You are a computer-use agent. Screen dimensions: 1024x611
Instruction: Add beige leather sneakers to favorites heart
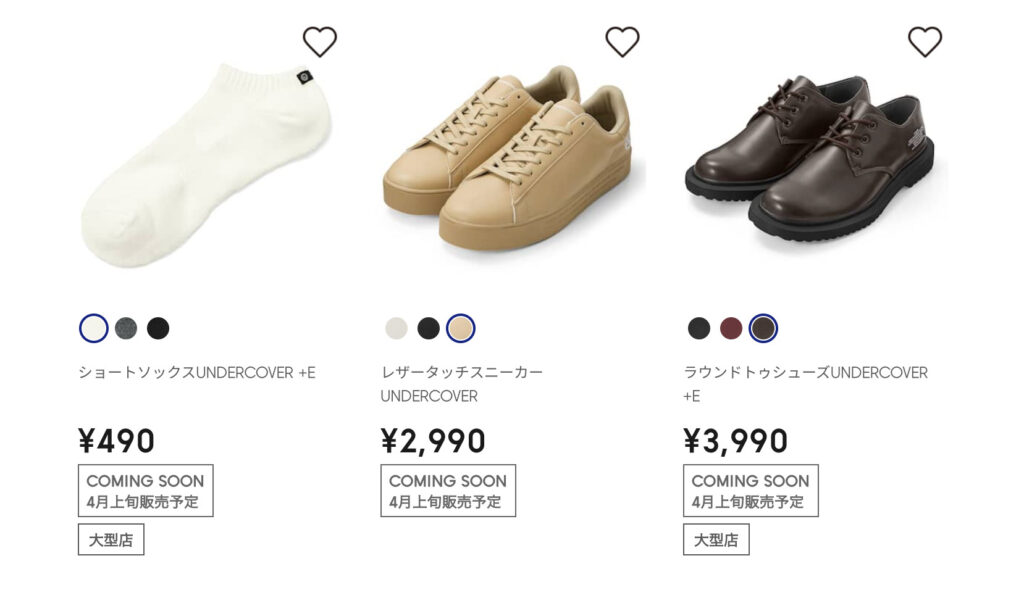(622, 42)
